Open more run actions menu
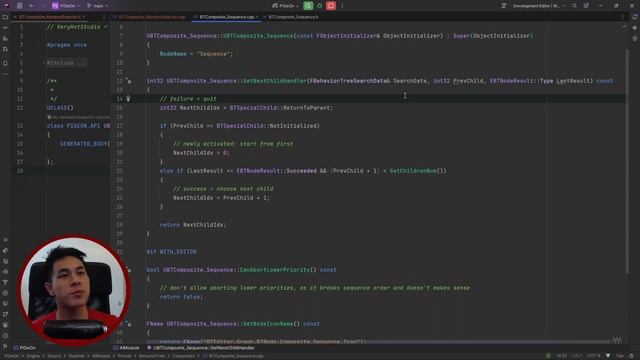 click(x=342, y=6)
